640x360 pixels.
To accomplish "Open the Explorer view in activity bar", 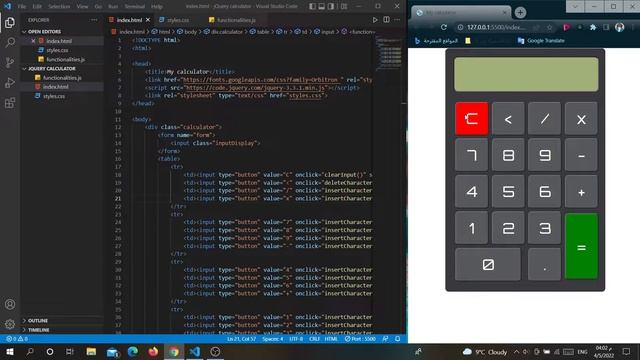I will [10, 22].
